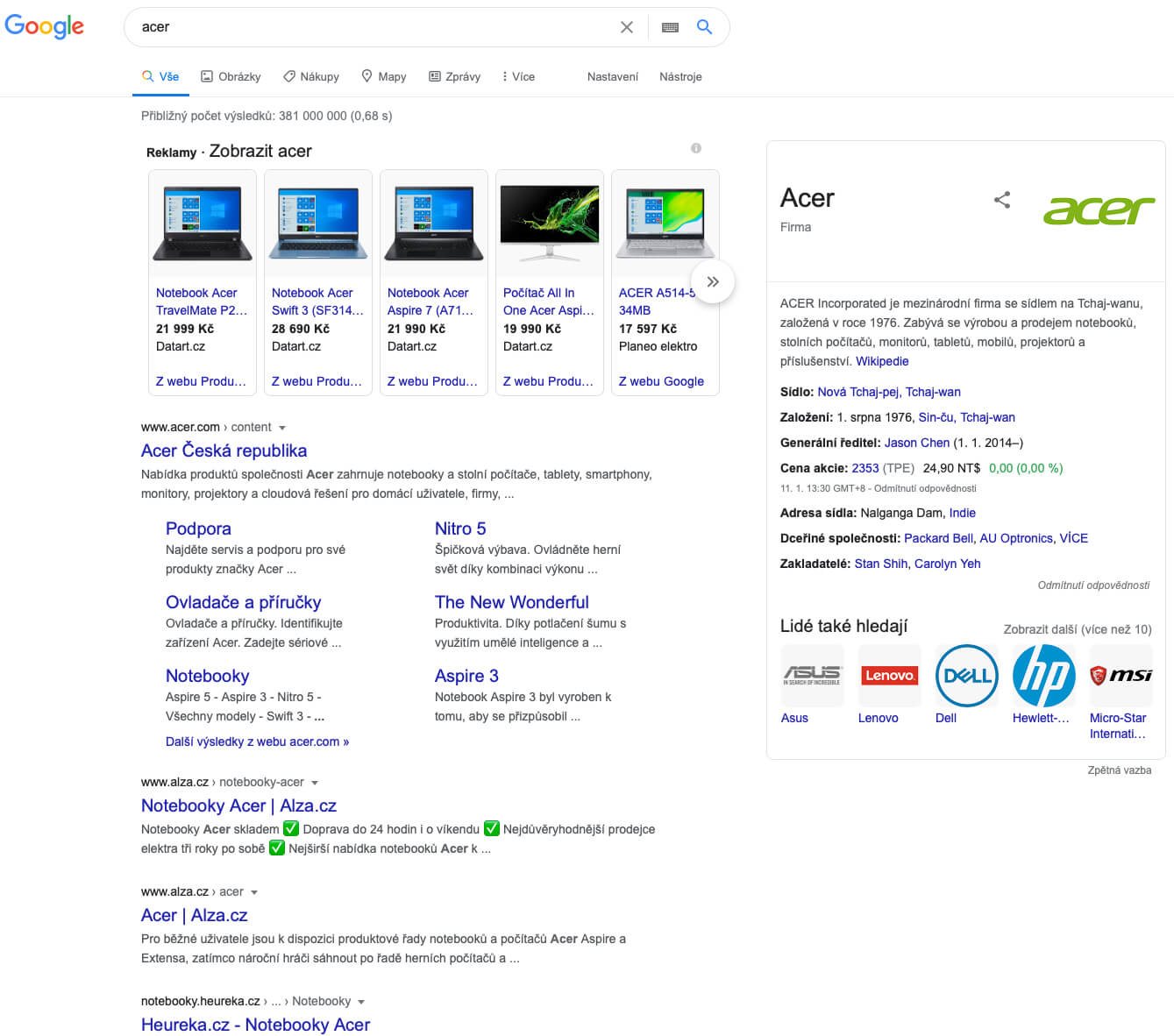Image resolution: width=1174 pixels, height=1036 pixels.
Task: Open Nástroje tools
Action: (x=680, y=77)
